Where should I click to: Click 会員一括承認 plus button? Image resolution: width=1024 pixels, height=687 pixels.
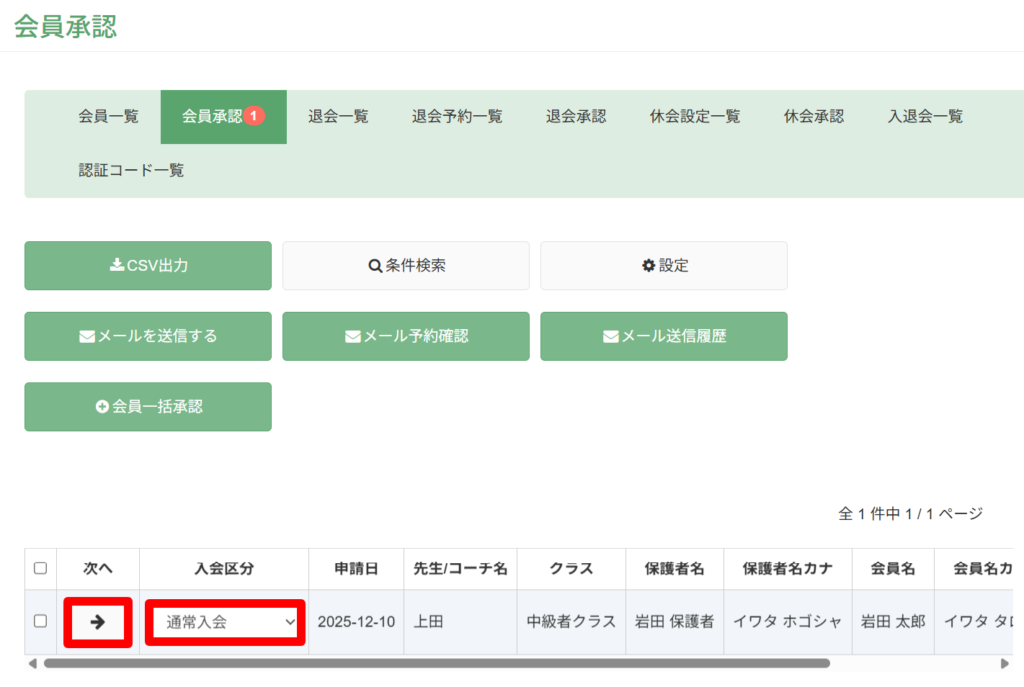point(148,407)
